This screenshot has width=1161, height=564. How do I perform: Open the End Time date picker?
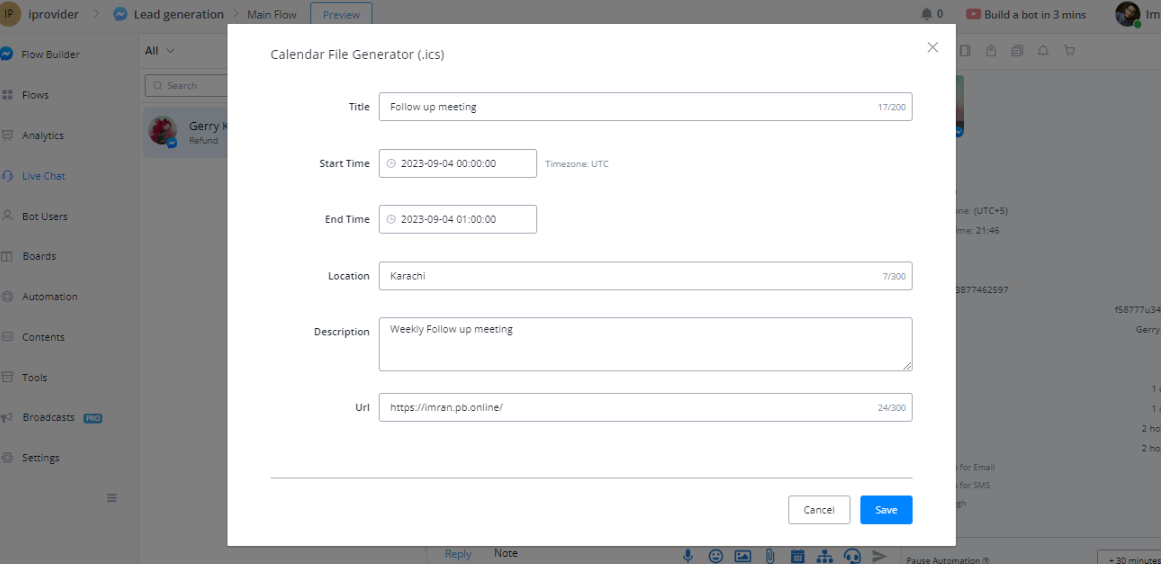(x=457, y=220)
